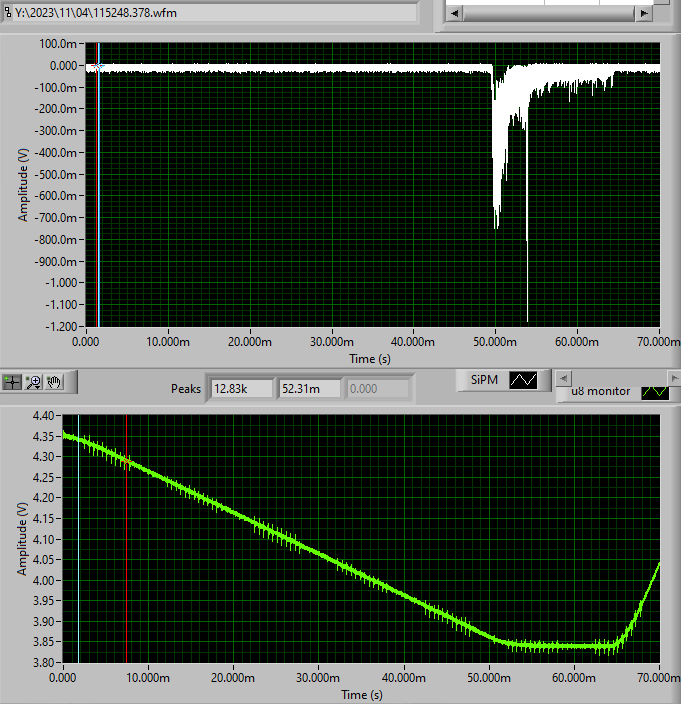The height and width of the screenshot is (704, 681).
Task: Click the Peaks label
Action: pyautogui.click(x=186, y=389)
